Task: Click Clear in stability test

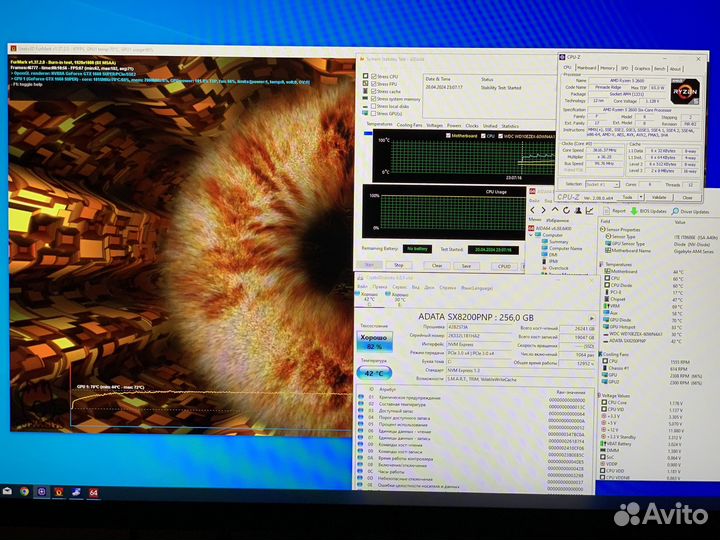Action: coord(437,265)
